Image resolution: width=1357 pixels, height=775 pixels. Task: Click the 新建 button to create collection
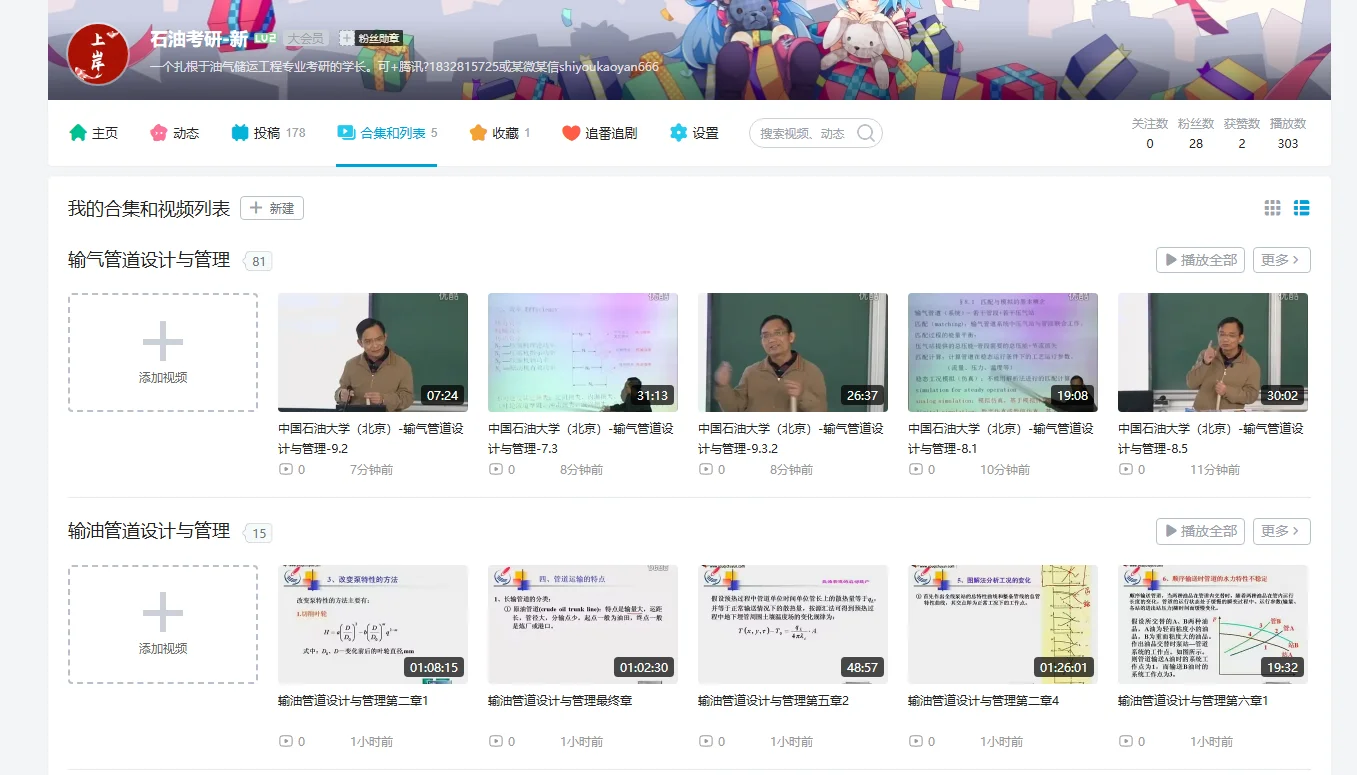coord(271,208)
